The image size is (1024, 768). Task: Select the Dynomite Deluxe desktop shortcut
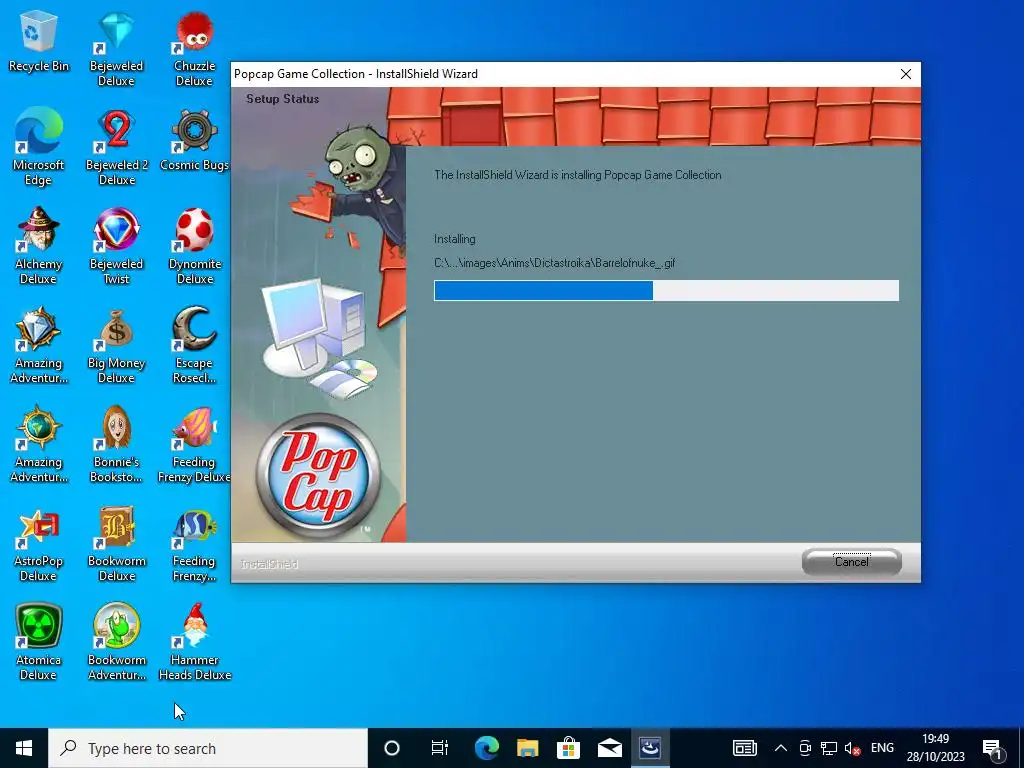(x=195, y=247)
